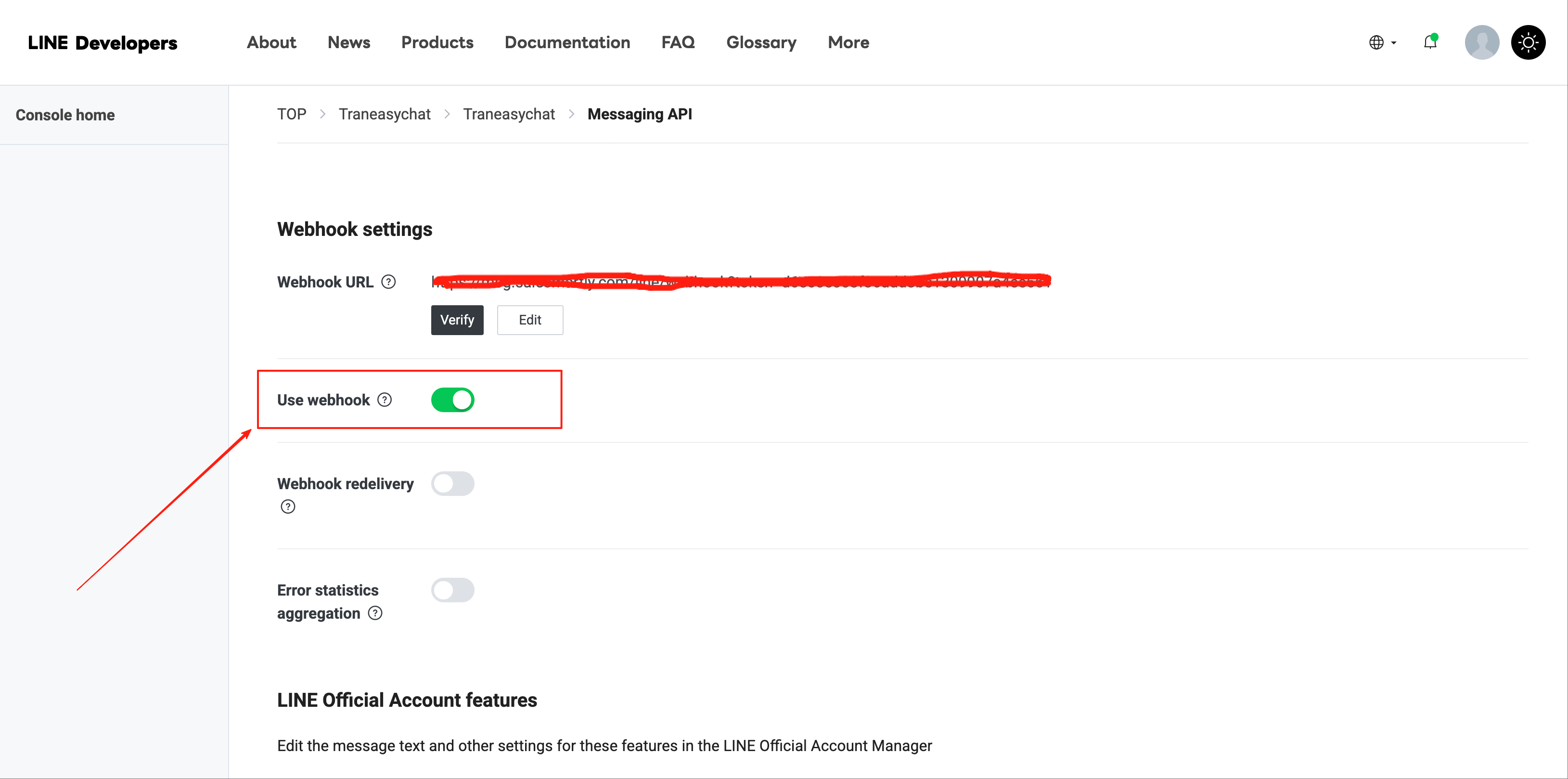This screenshot has height=779, width=1568.
Task: Click the notification bell icon
Action: click(1430, 43)
